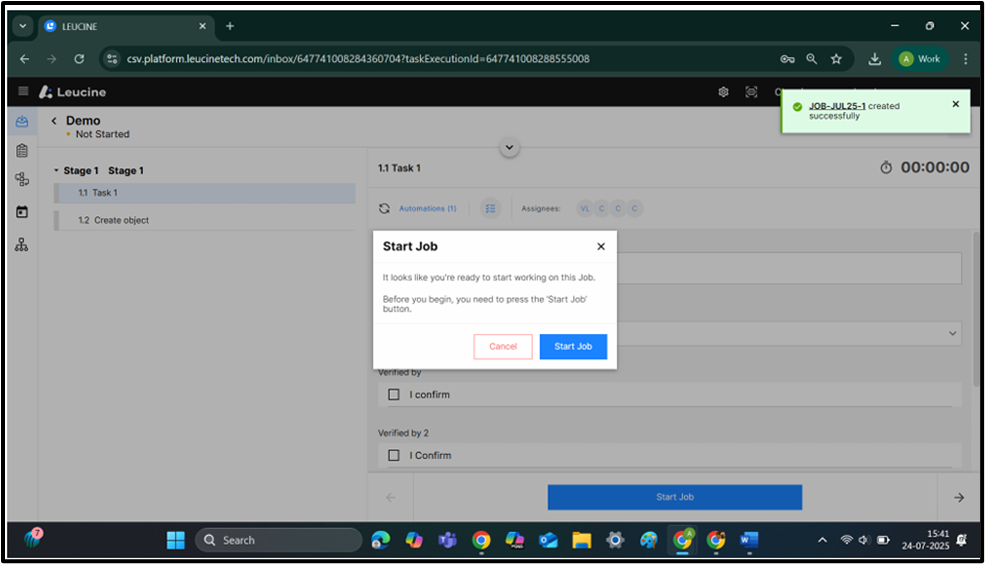Screen dimensions: 985x564
Task: Click the wide Start Job button at bottom
Action: (x=675, y=497)
